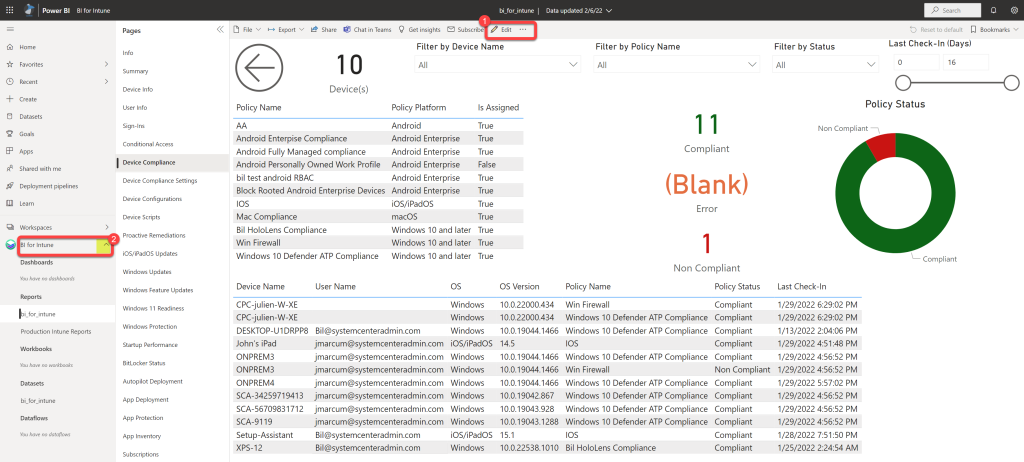
Task: Click Chat in Teams toolbar button
Action: [371, 30]
